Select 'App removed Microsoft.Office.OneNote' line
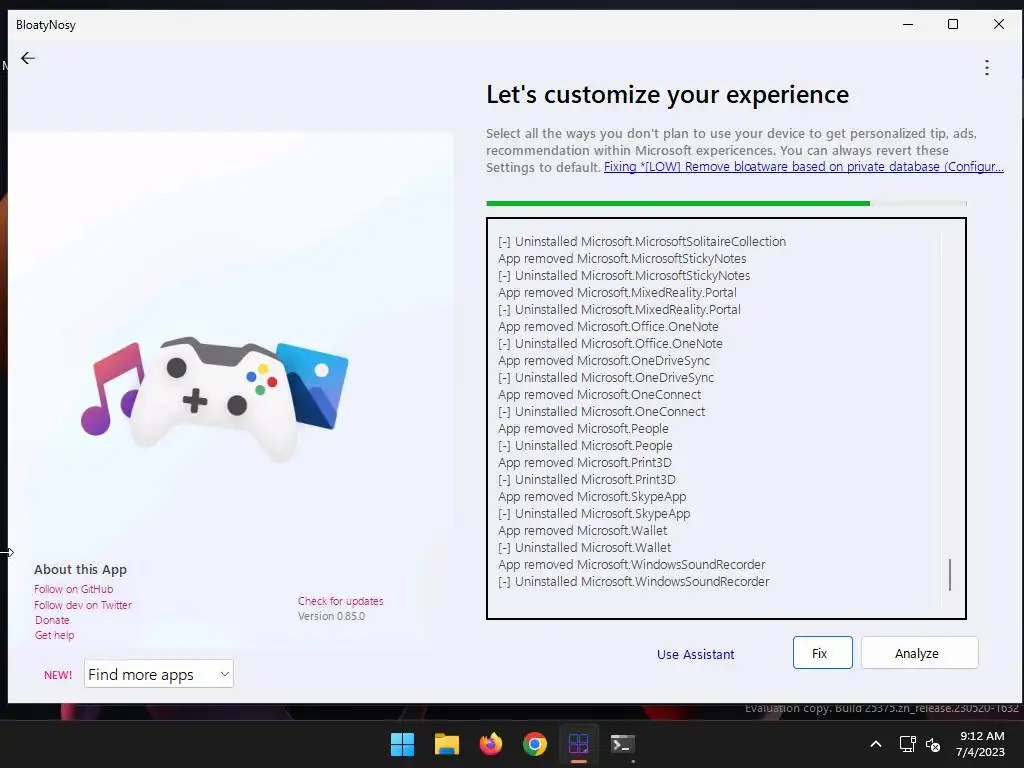 point(608,327)
